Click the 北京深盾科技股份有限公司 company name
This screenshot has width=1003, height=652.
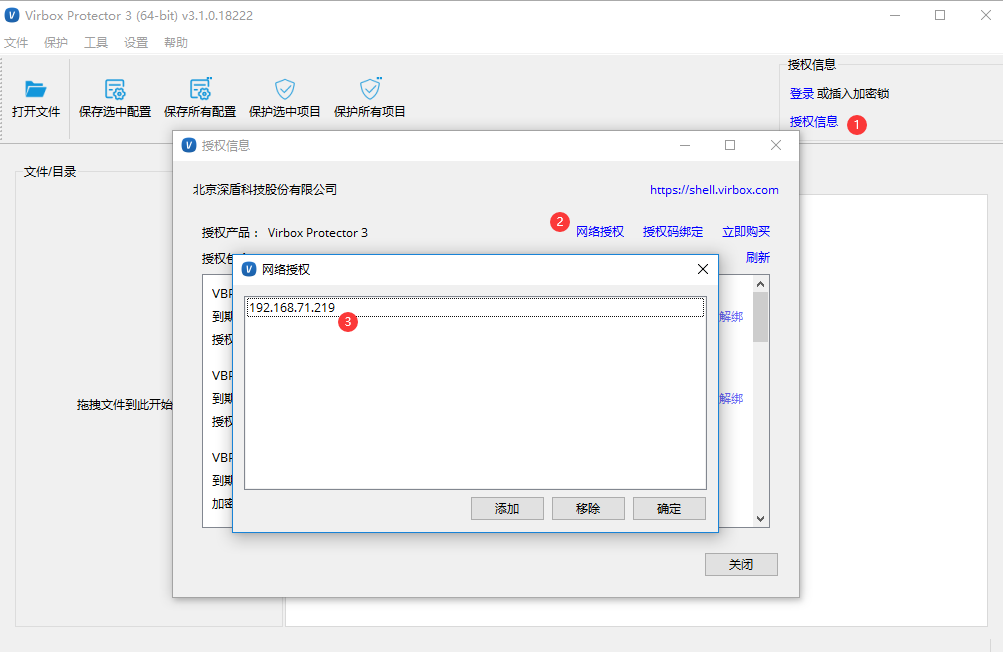[x=265, y=189]
